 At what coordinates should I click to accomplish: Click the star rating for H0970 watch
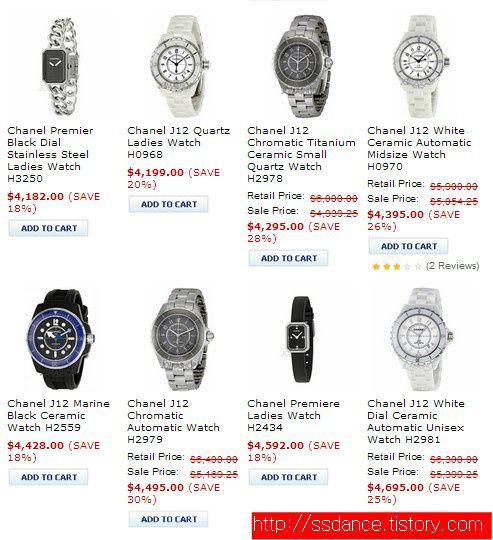pyautogui.click(x=397, y=267)
